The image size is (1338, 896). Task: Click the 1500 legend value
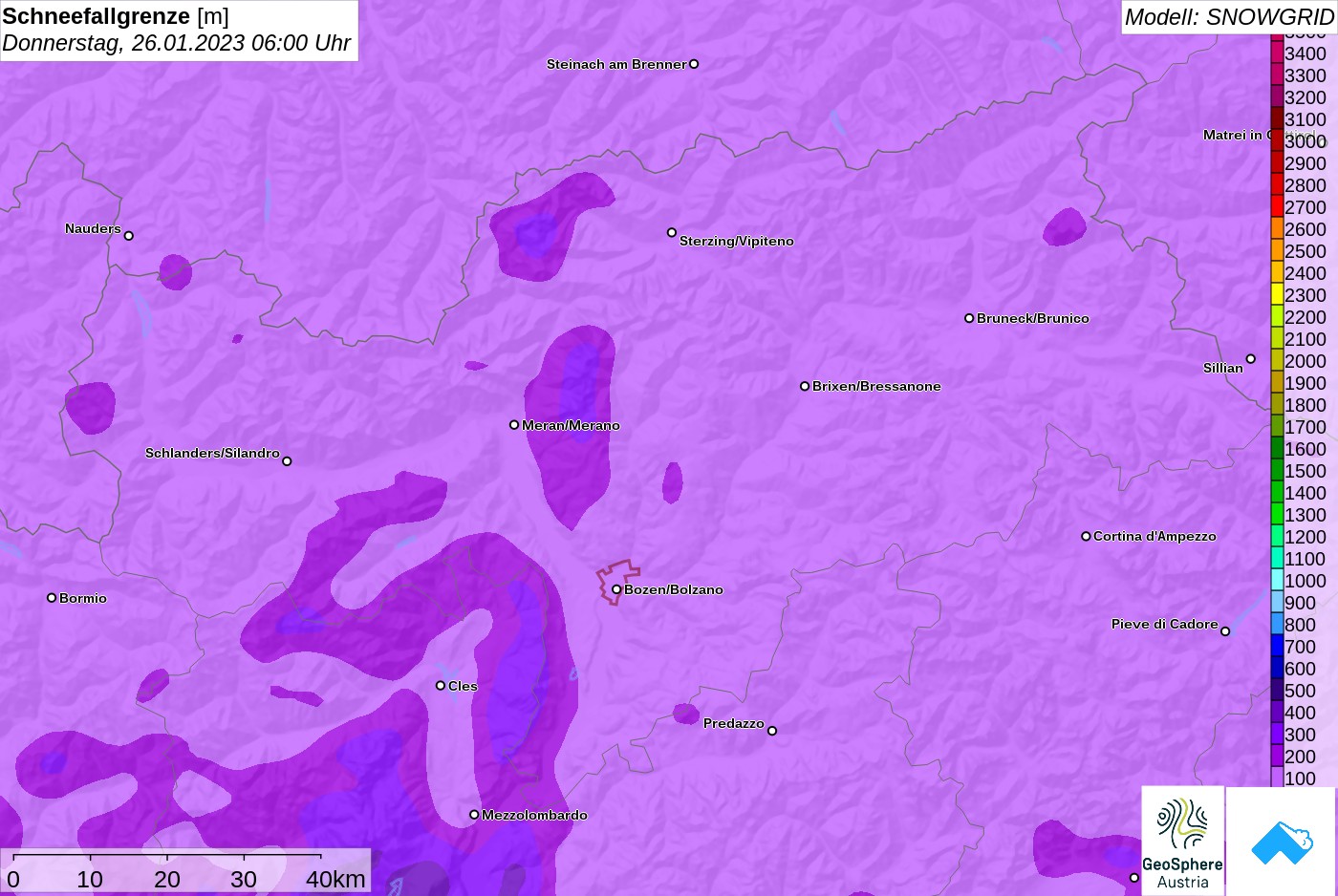[1306, 471]
